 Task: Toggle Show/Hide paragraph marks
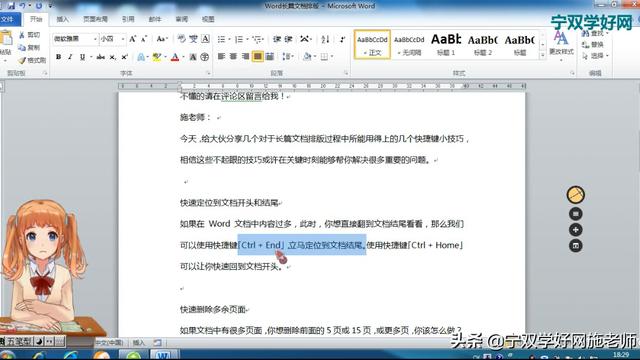click(342, 39)
